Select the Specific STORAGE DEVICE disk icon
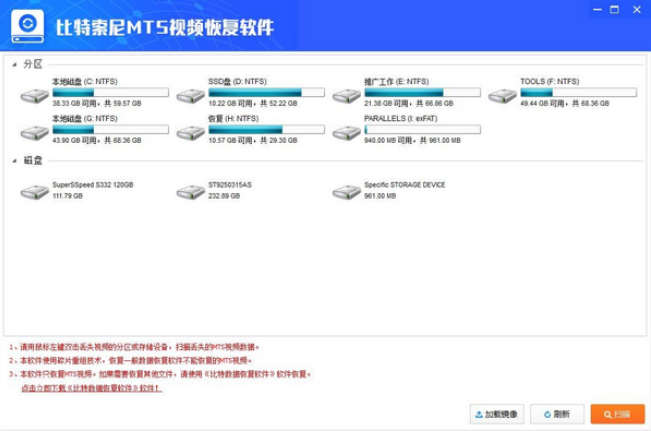Viewport: 651px width, 431px height. point(347,192)
